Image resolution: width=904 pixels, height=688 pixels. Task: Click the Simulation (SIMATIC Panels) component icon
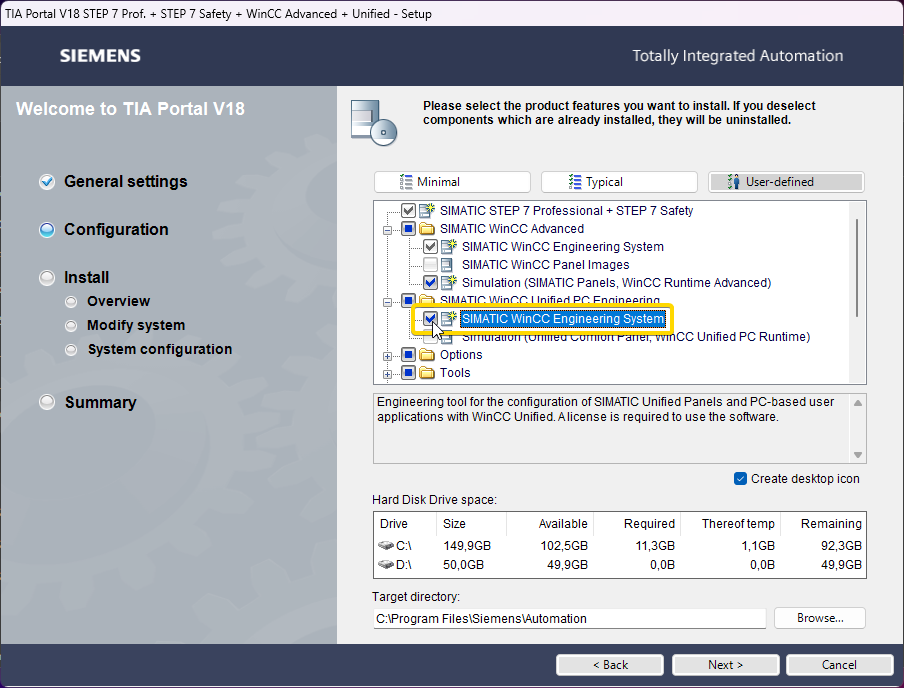(449, 282)
